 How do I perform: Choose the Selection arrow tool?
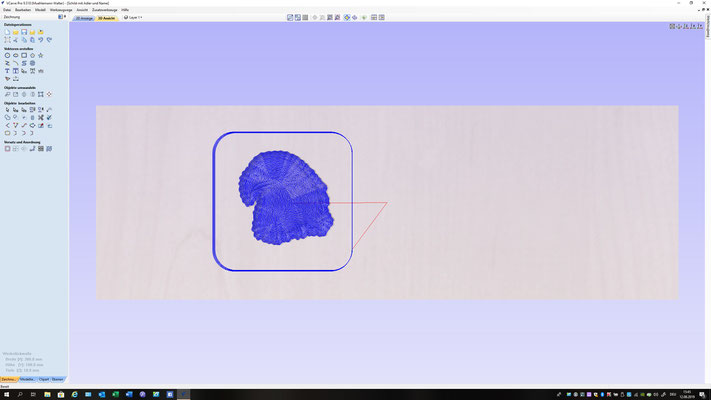click(7, 110)
